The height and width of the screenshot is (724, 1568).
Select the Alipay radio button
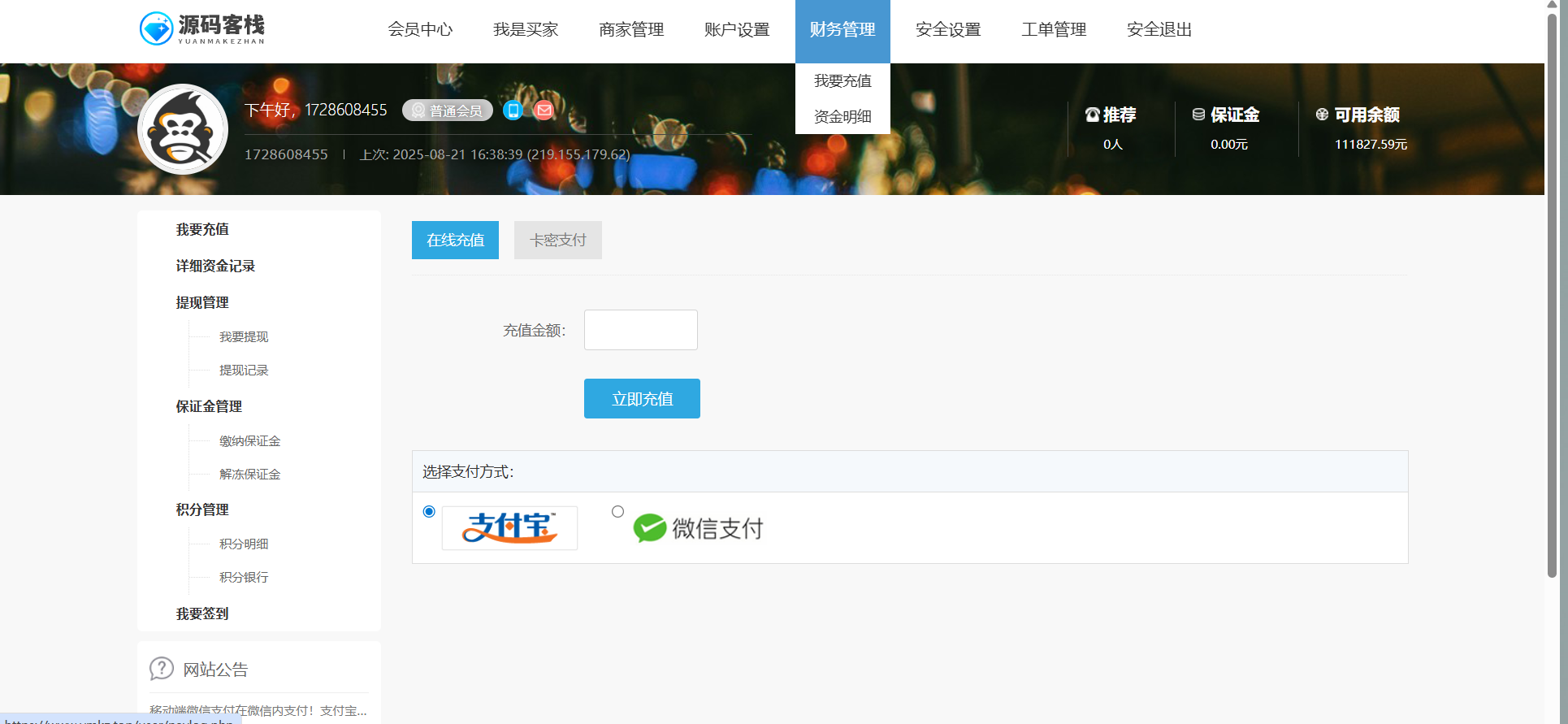(429, 511)
